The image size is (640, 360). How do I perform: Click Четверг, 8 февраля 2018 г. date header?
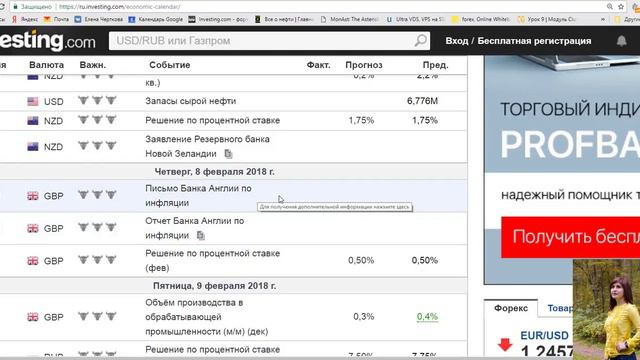(214, 172)
